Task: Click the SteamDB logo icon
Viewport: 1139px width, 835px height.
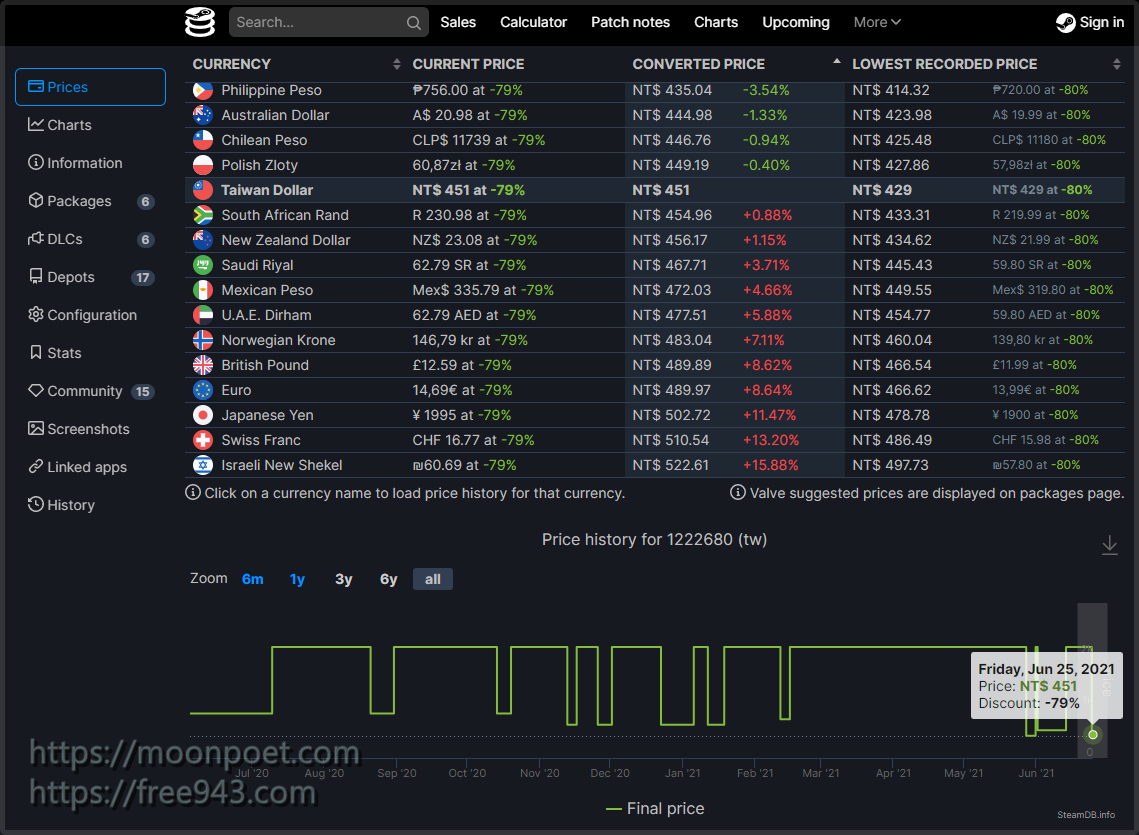Action: [x=200, y=22]
